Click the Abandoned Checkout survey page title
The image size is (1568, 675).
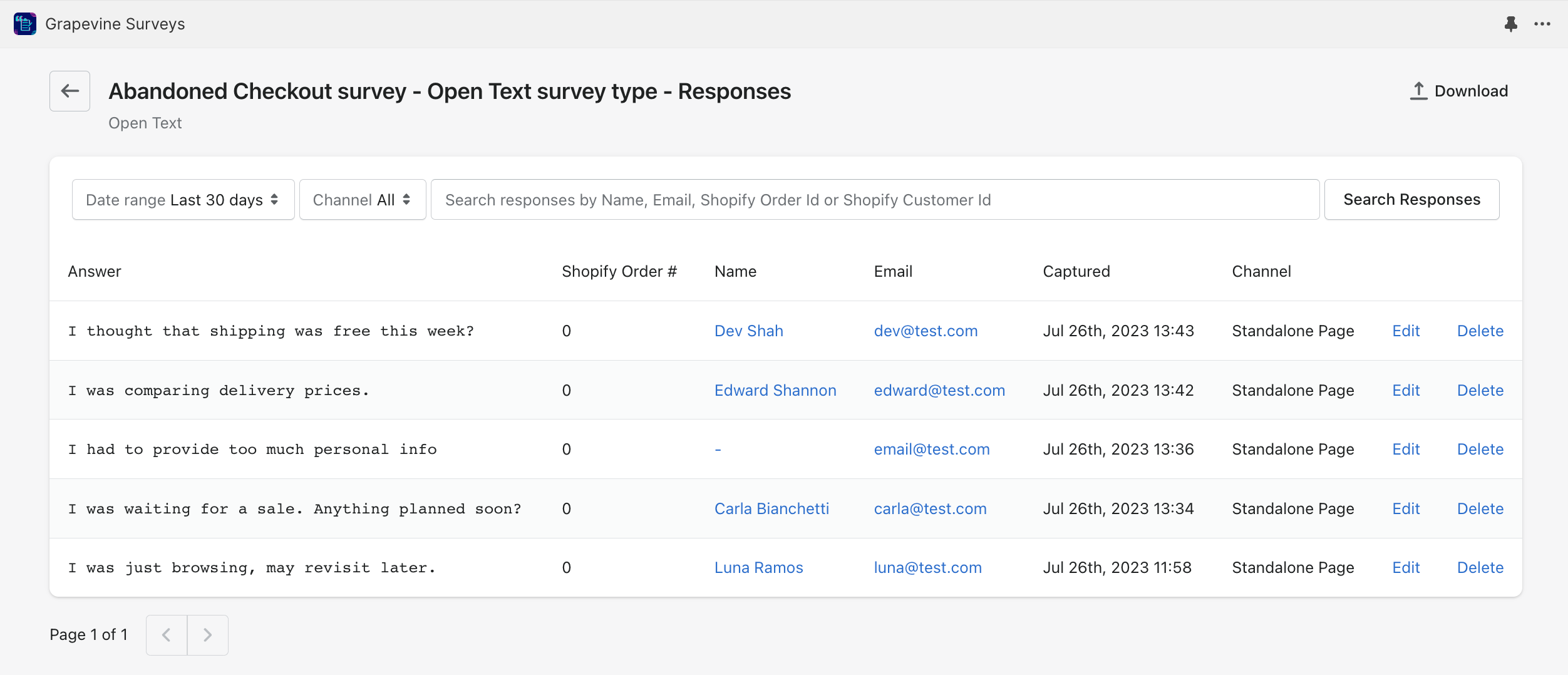pos(450,91)
